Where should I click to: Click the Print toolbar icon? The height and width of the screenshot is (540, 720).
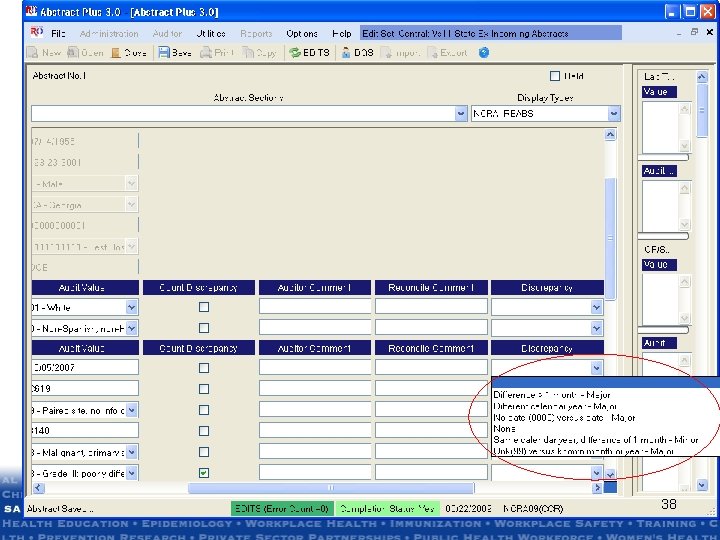[x=206, y=53]
